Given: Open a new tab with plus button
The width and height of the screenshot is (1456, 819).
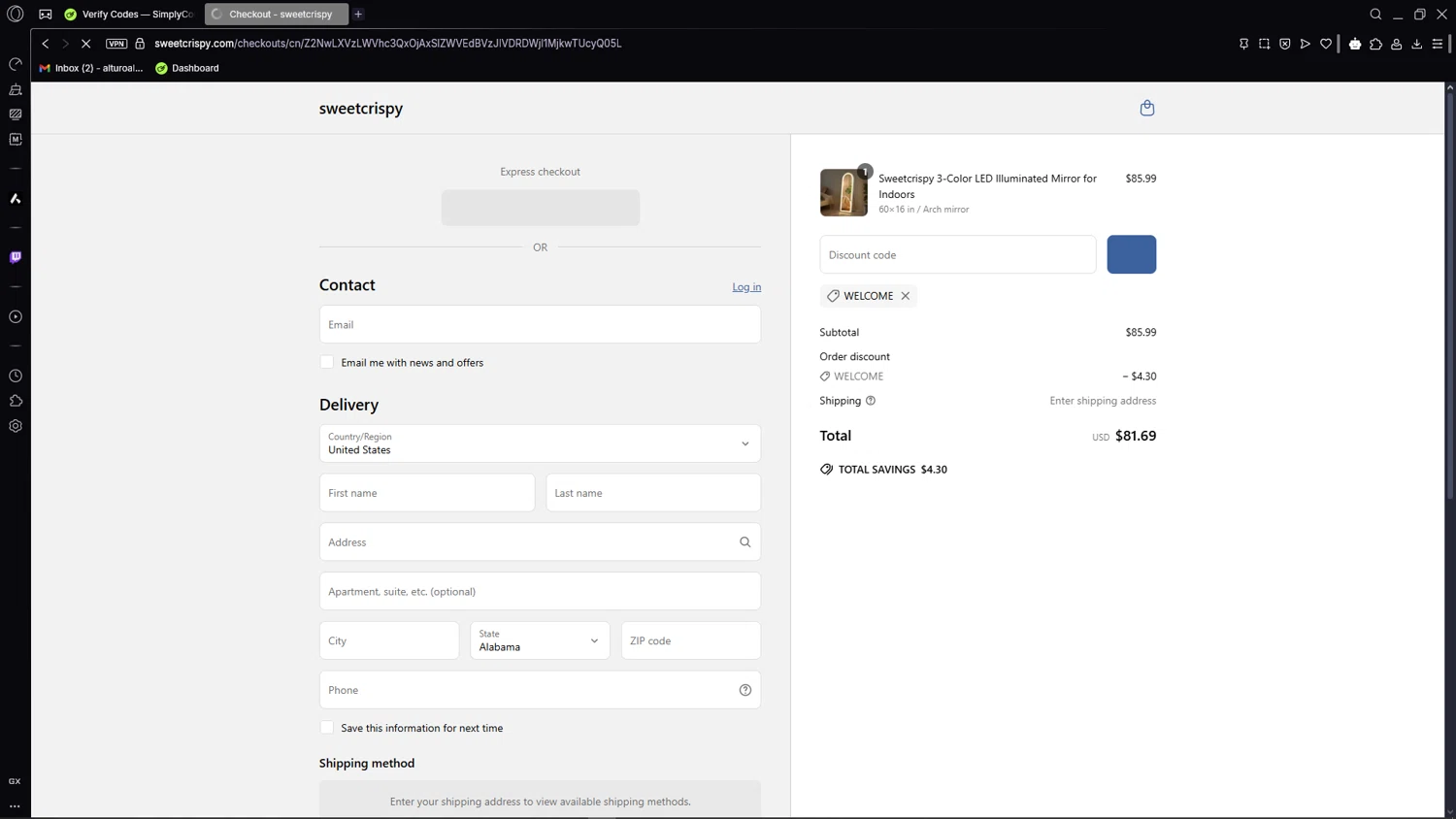Looking at the screenshot, I should coord(358,15).
